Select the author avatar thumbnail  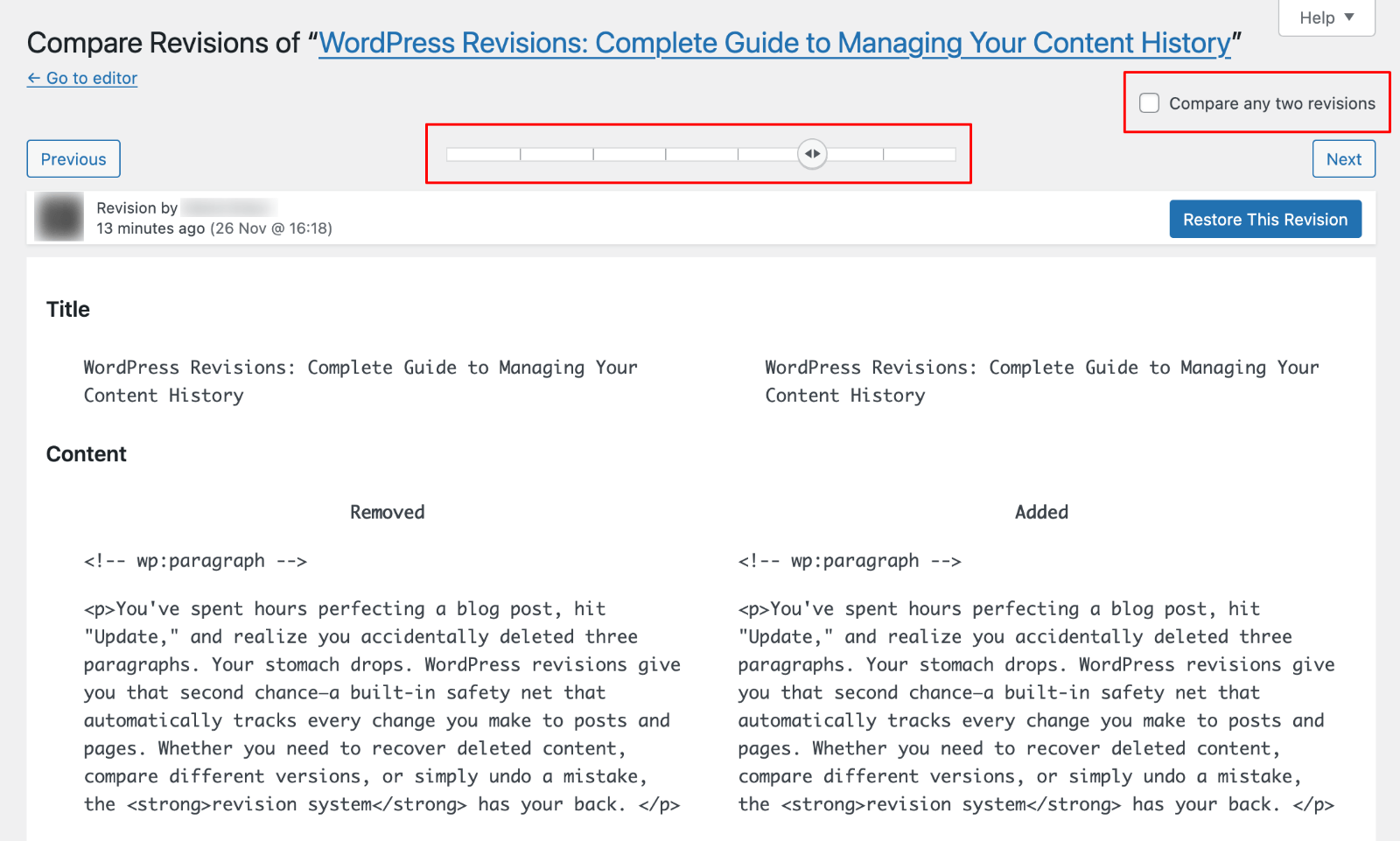click(x=58, y=216)
